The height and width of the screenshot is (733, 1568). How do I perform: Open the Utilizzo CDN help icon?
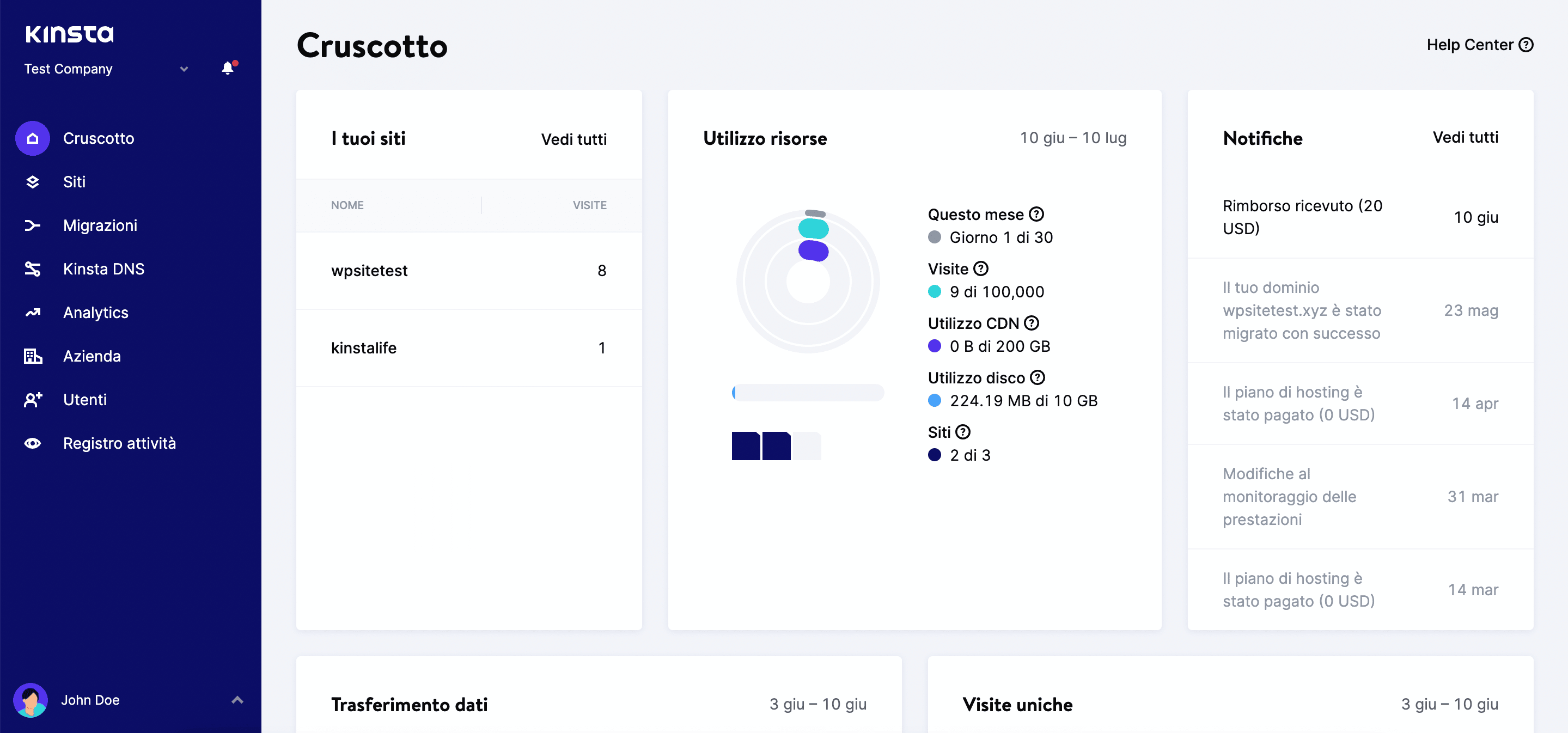click(x=1033, y=323)
